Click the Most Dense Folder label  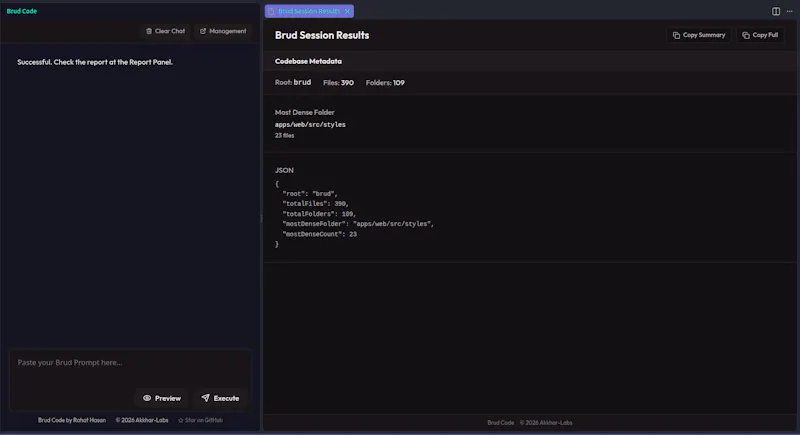tap(305, 112)
